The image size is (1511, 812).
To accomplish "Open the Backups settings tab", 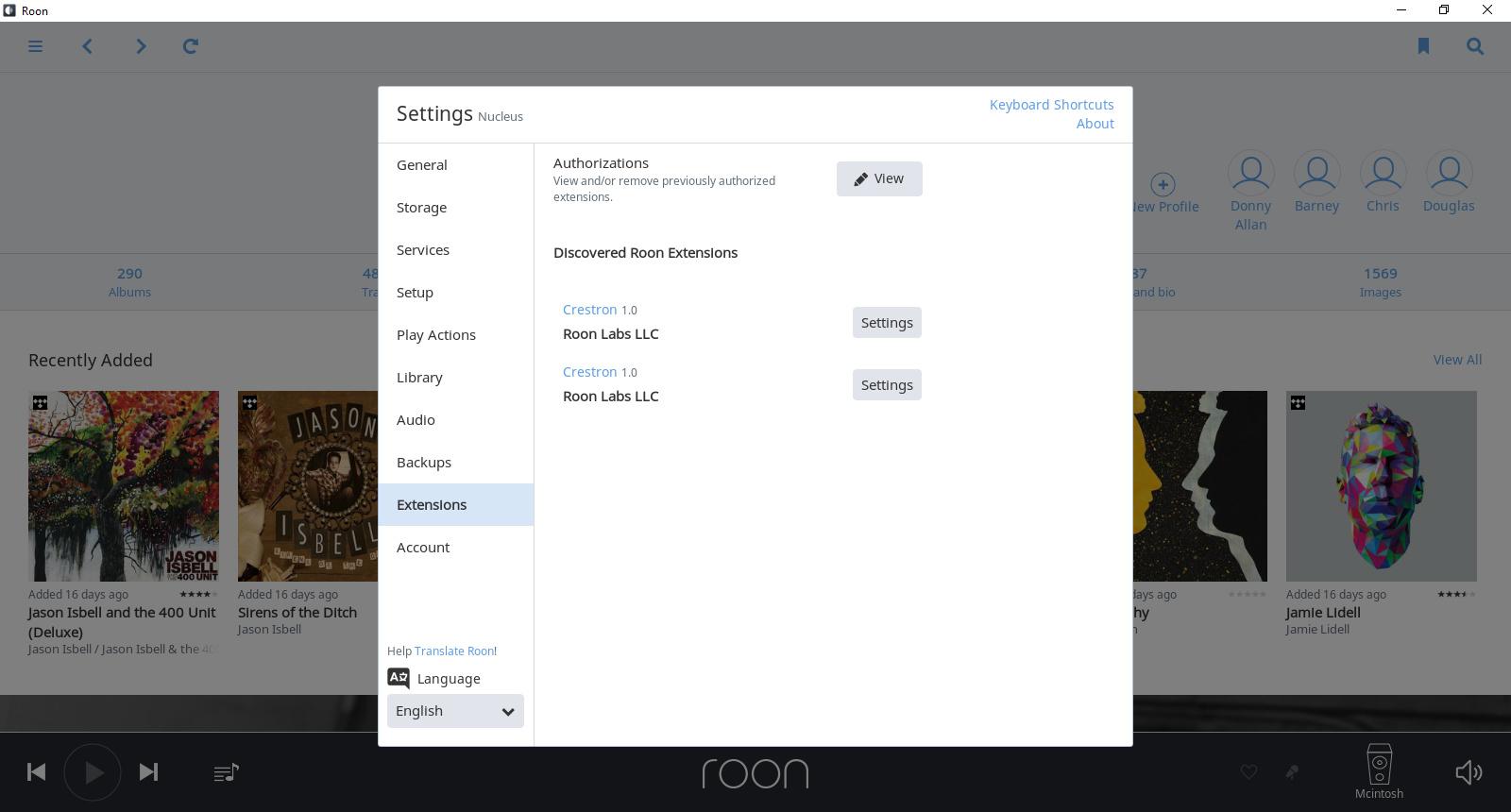I will pos(456,463).
